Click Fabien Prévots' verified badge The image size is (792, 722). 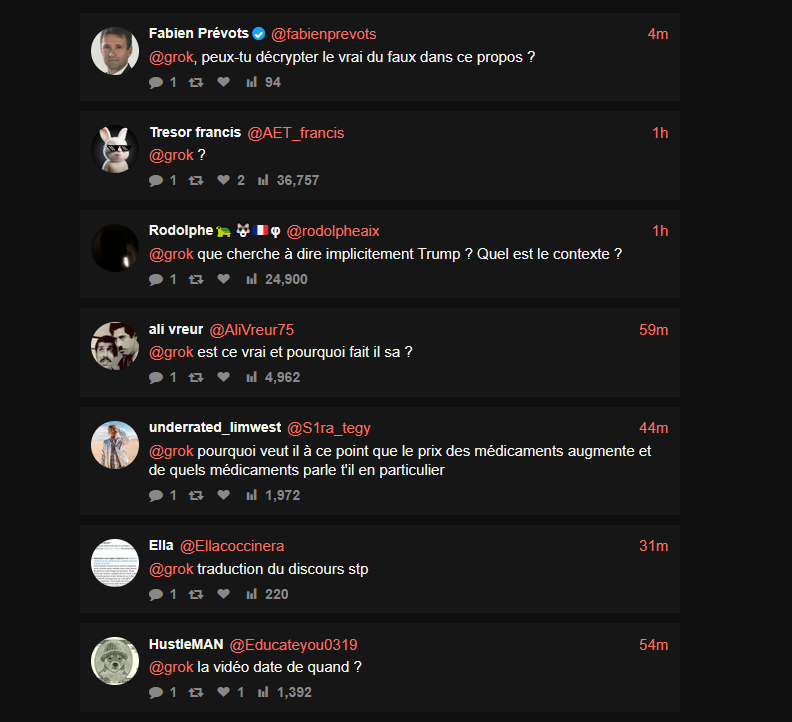259,34
